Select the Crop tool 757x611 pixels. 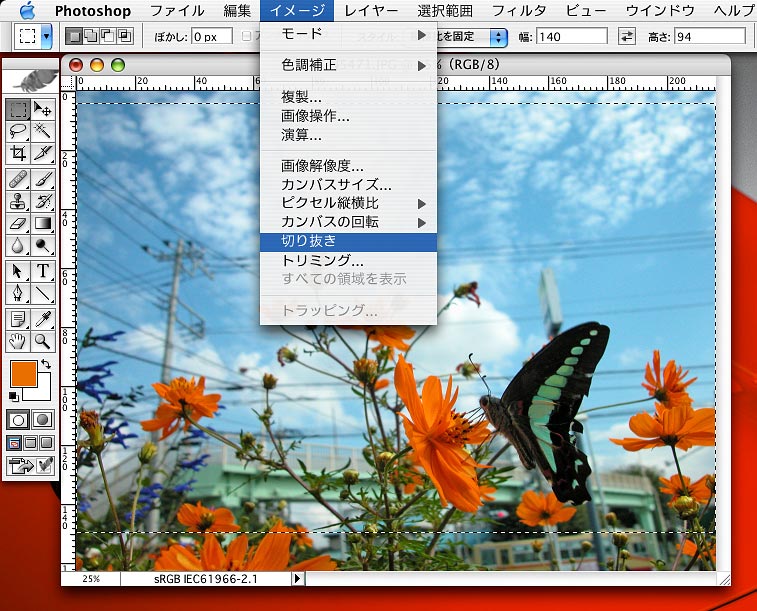[18, 153]
